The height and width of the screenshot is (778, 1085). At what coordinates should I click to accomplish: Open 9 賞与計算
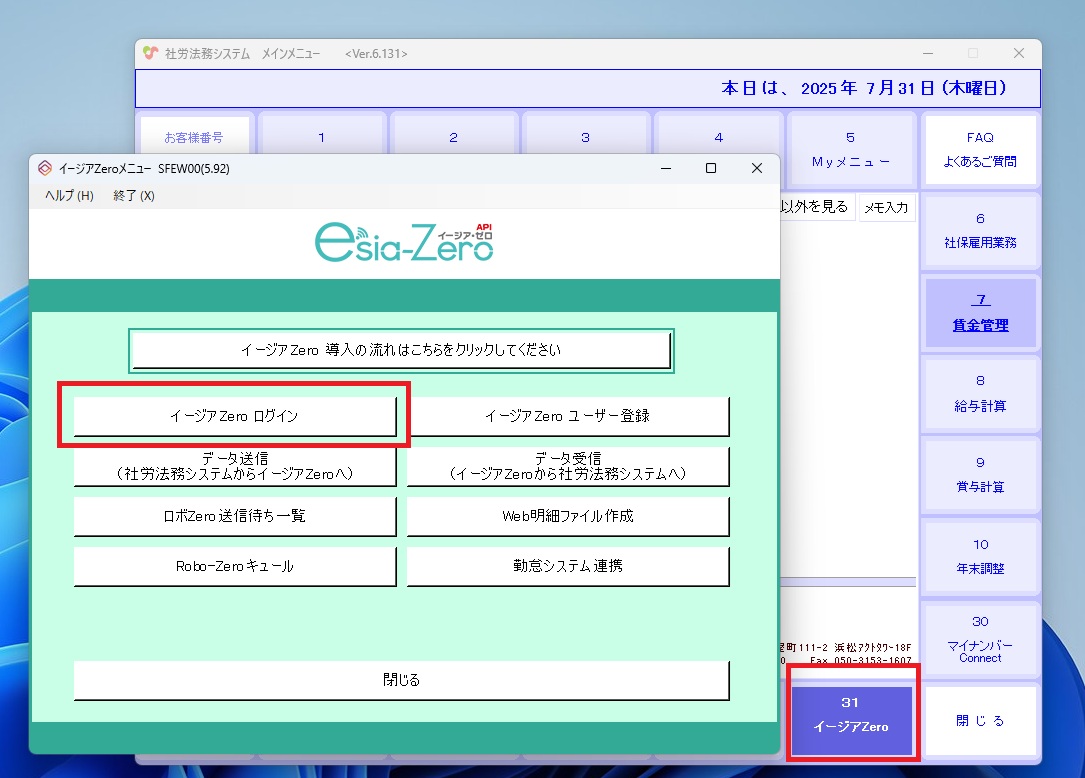point(981,474)
